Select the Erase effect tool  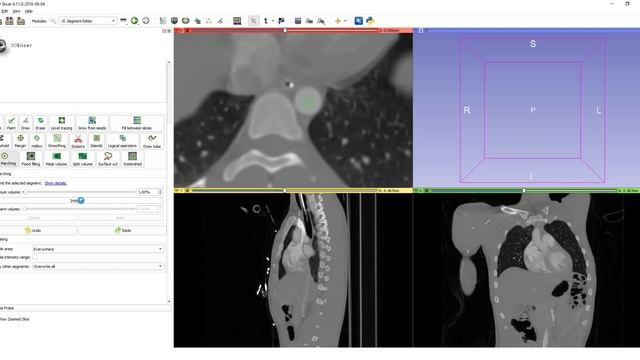40,123
